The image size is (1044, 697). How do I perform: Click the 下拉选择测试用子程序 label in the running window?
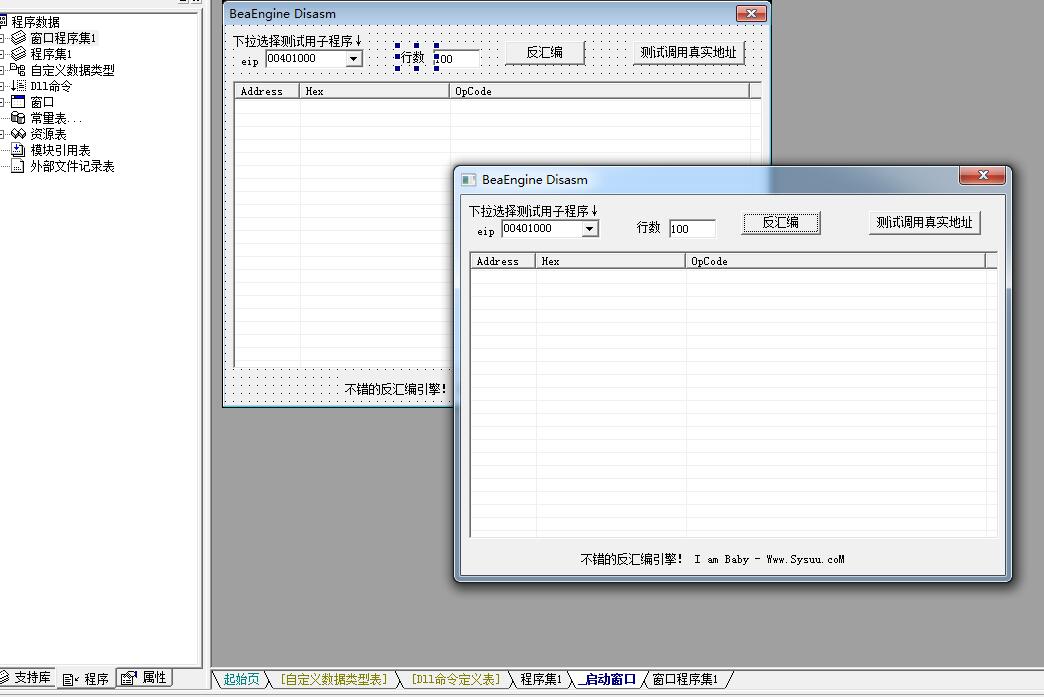533,211
